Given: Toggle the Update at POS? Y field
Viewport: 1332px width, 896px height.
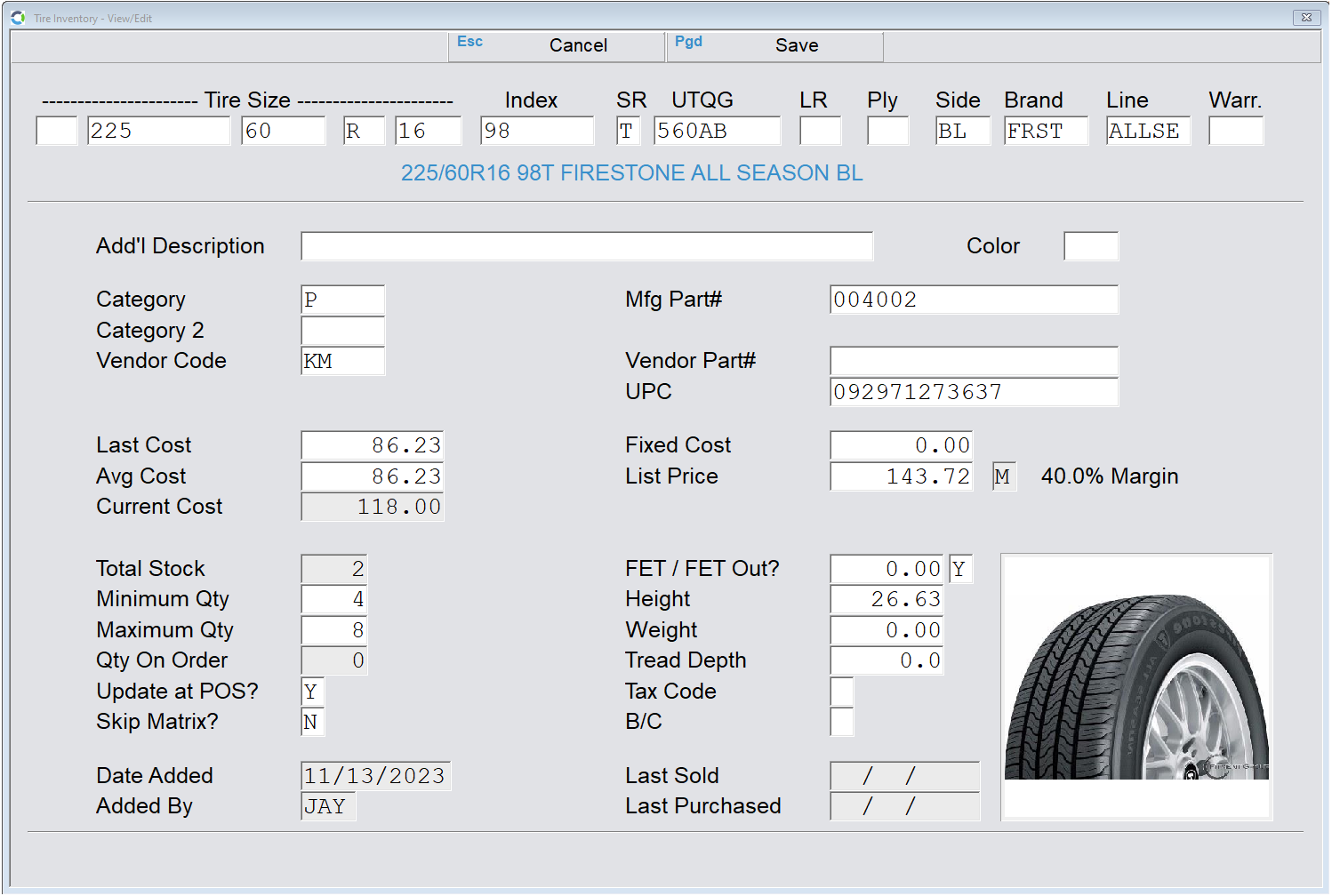Looking at the screenshot, I should pos(313,692).
